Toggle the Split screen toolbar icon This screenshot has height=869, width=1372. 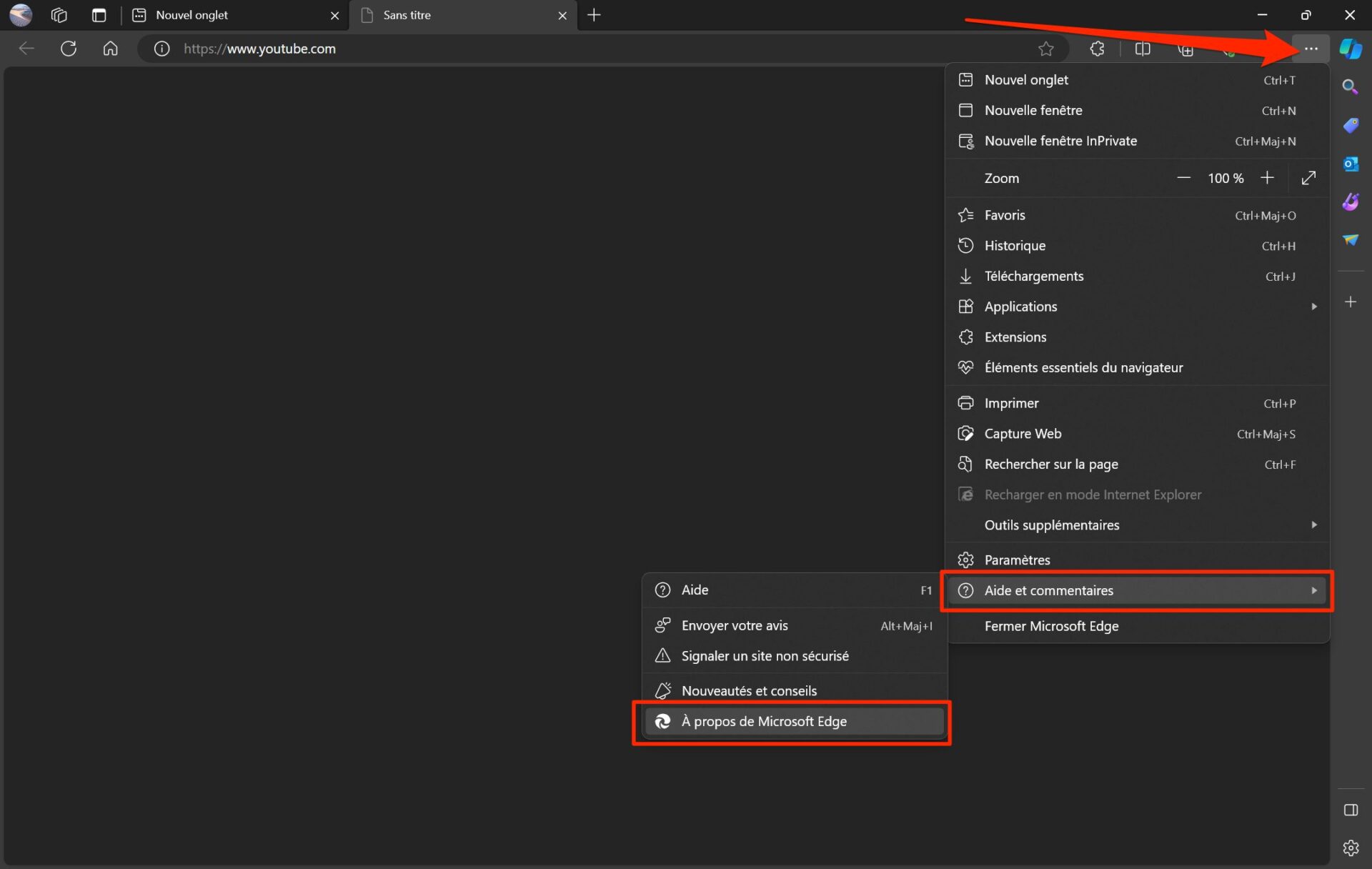pos(1143,49)
